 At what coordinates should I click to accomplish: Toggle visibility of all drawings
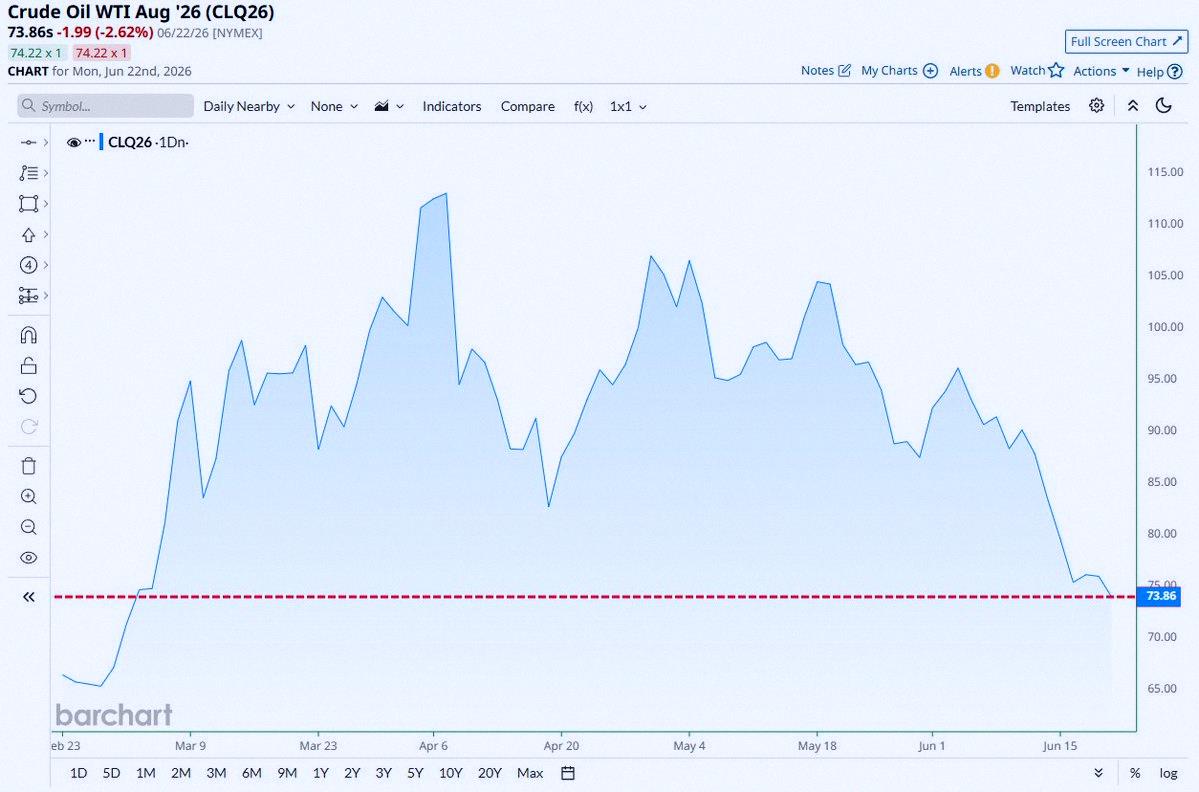point(28,558)
